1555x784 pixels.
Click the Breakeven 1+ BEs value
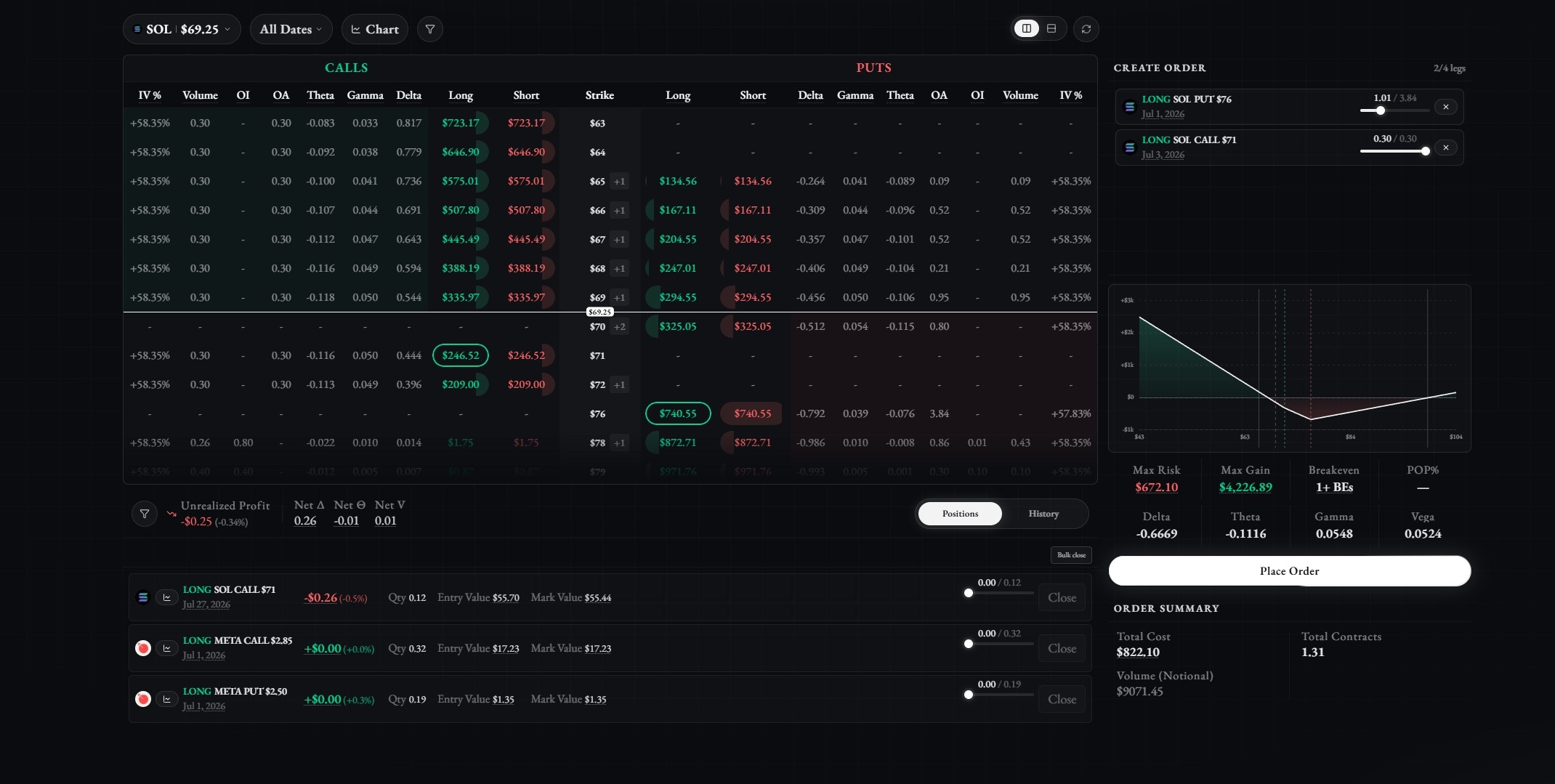1334,487
